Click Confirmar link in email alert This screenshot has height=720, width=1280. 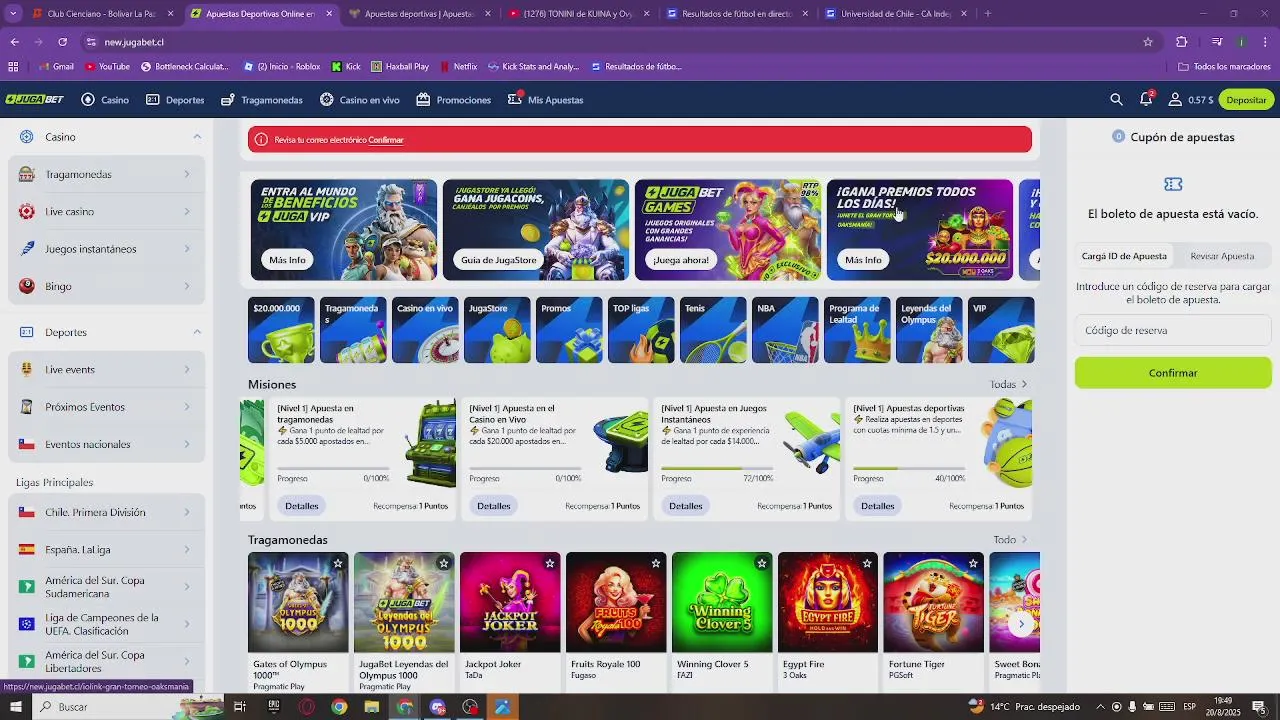click(x=386, y=140)
